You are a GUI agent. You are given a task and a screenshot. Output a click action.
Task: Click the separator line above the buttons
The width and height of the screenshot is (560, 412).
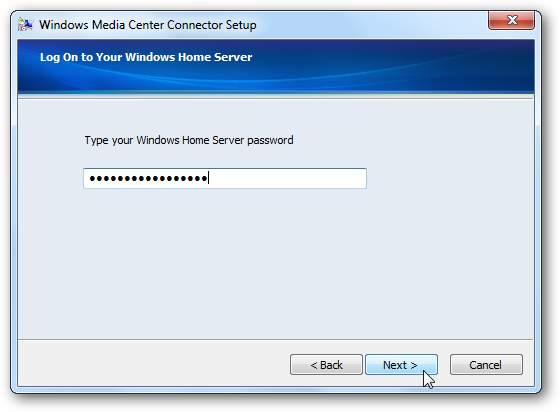(x=276, y=339)
